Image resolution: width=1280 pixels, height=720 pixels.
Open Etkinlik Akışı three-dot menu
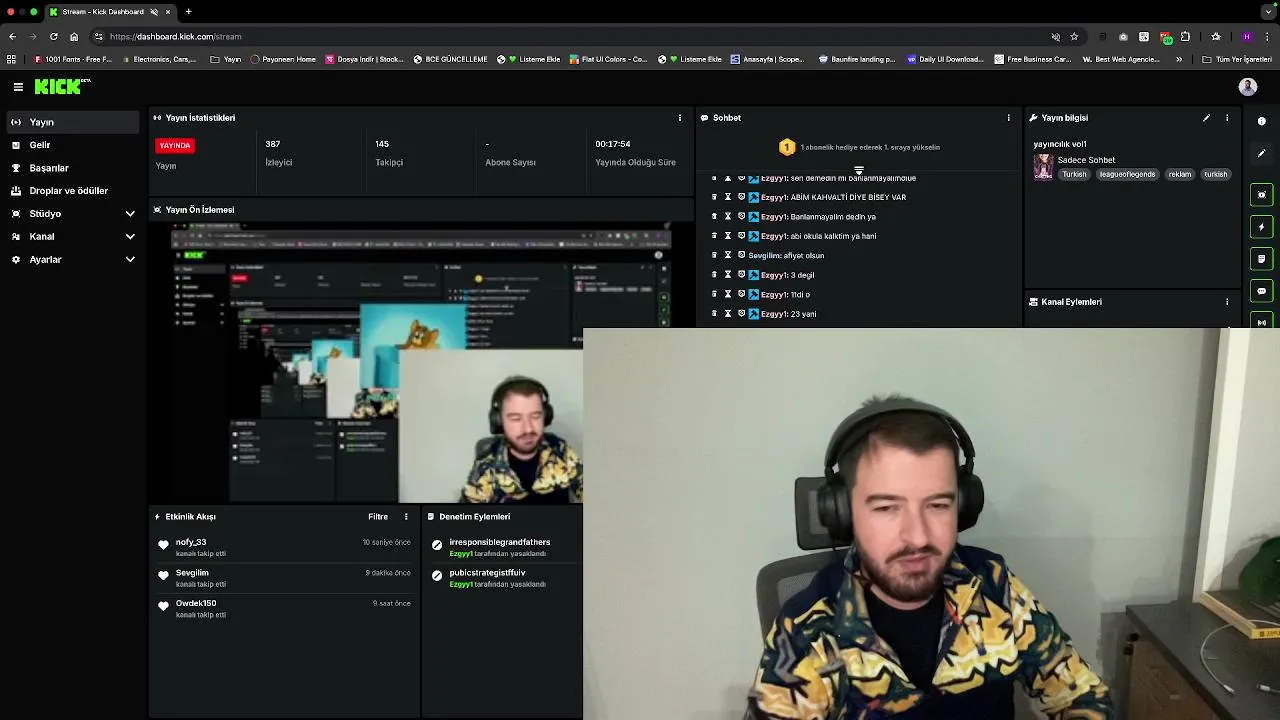tap(406, 517)
